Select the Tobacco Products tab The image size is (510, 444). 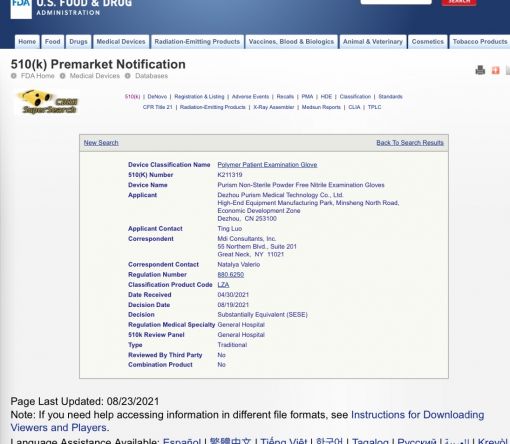[x=480, y=42]
